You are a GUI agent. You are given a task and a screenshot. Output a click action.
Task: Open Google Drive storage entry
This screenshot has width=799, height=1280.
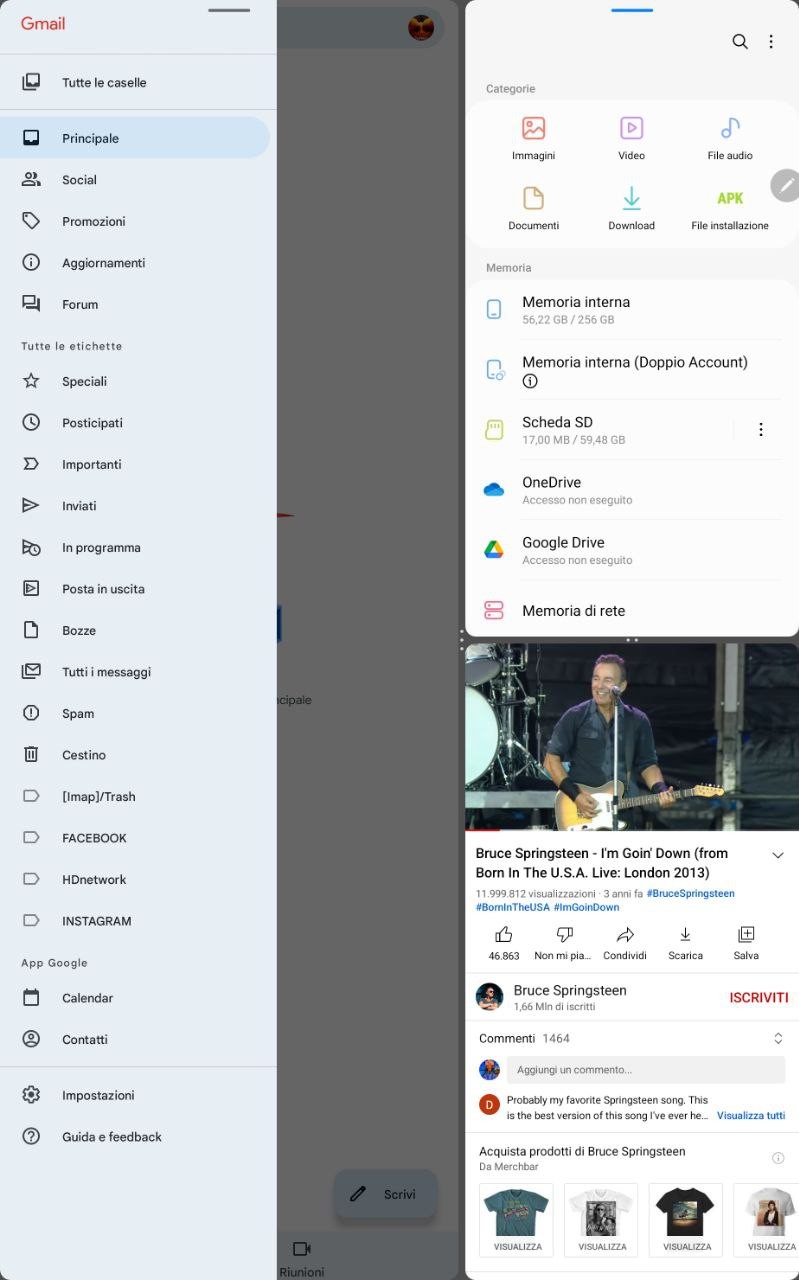tap(632, 550)
